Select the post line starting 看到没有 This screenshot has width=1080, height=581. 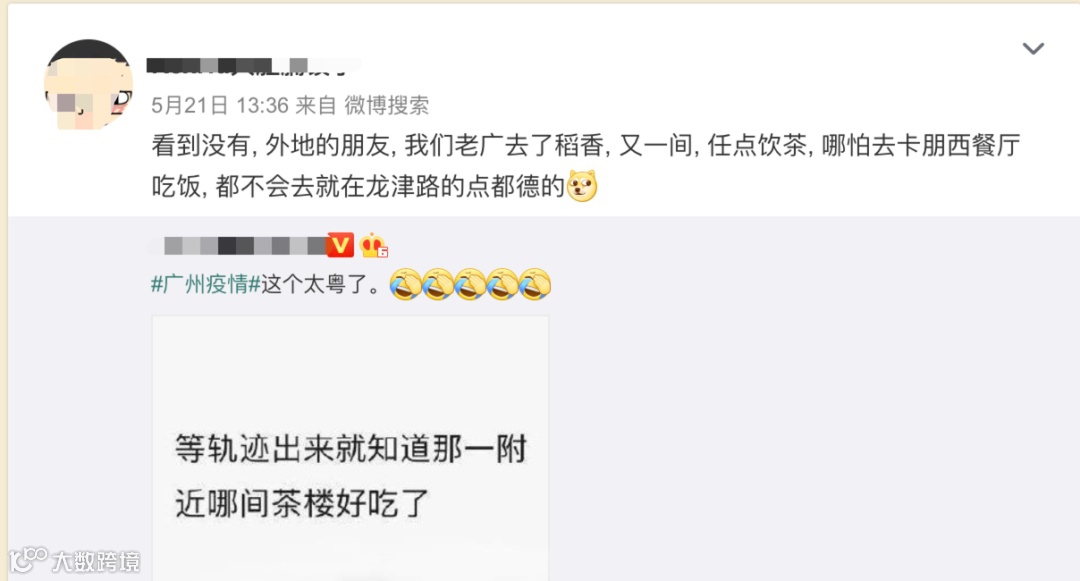585,145
